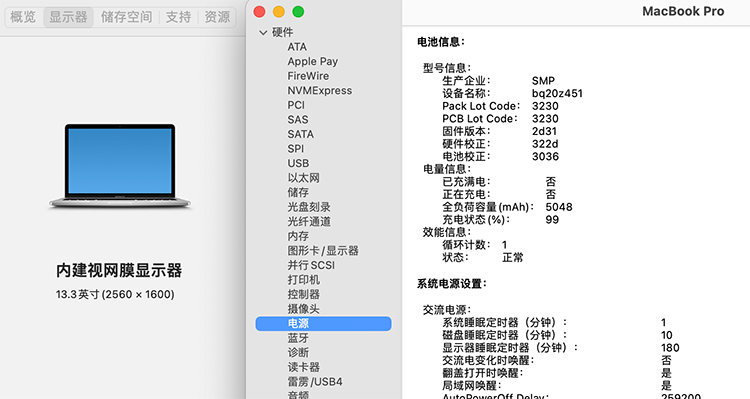Select PCI in the sidebar

pyautogui.click(x=296, y=105)
